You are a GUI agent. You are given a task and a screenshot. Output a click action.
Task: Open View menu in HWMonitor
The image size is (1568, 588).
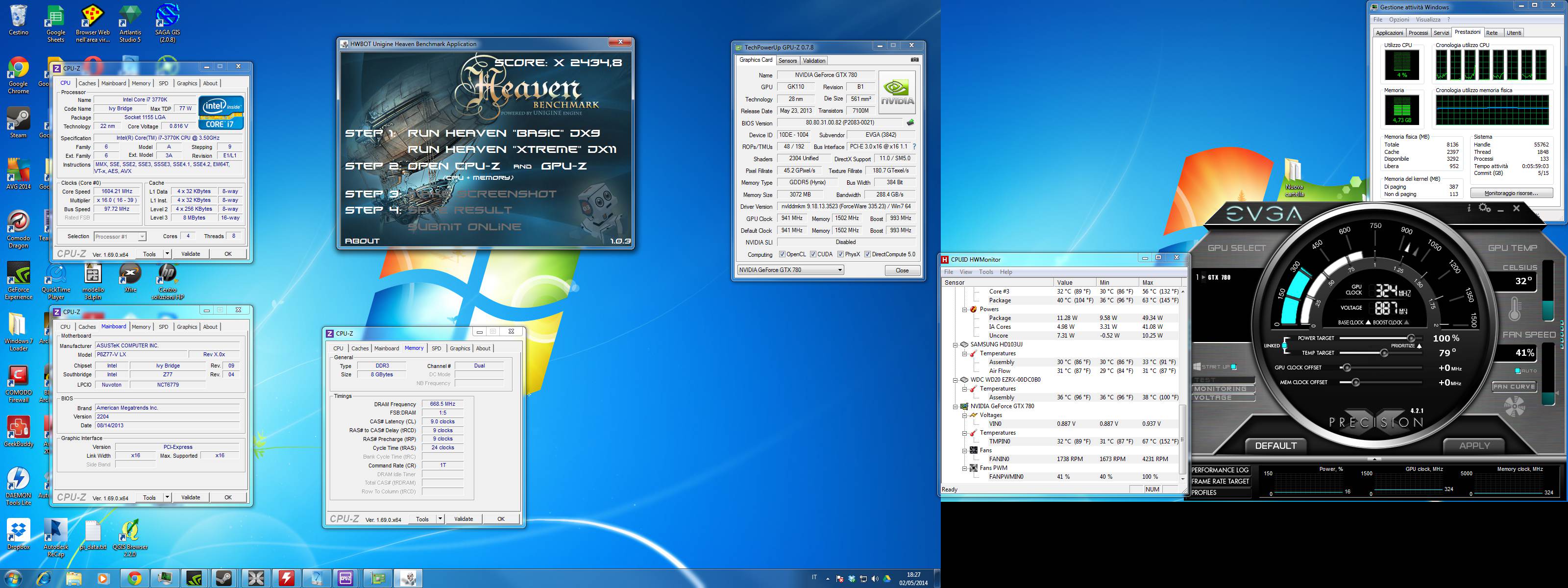tap(966, 272)
